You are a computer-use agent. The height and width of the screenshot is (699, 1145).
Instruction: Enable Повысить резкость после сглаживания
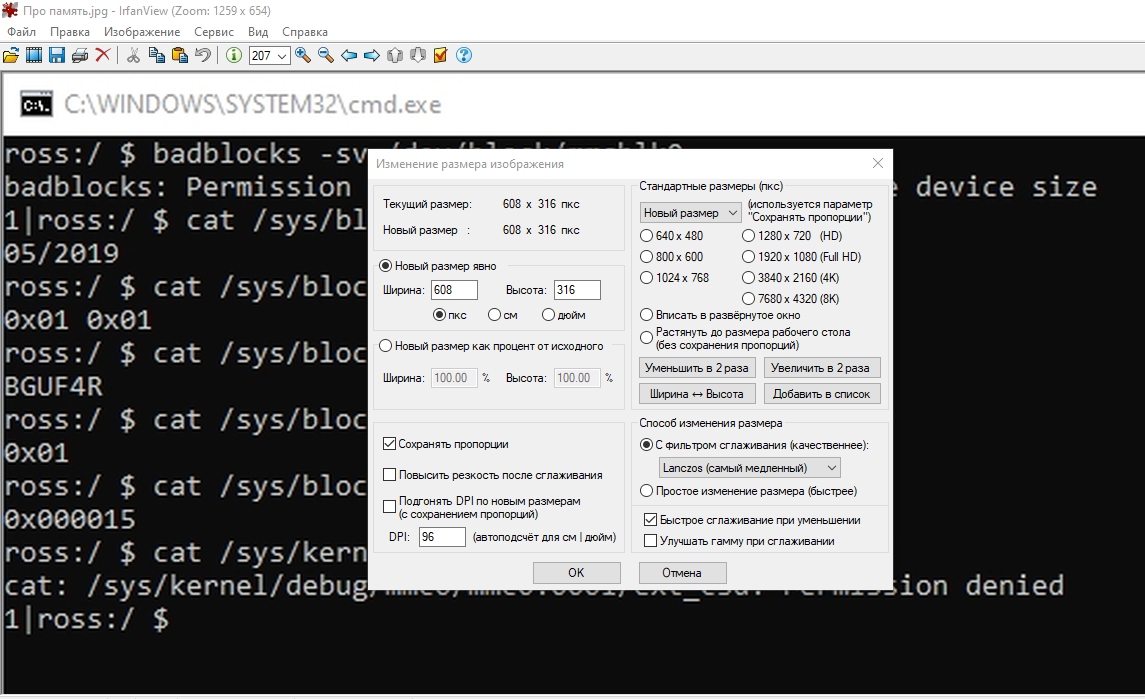pos(390,475)
